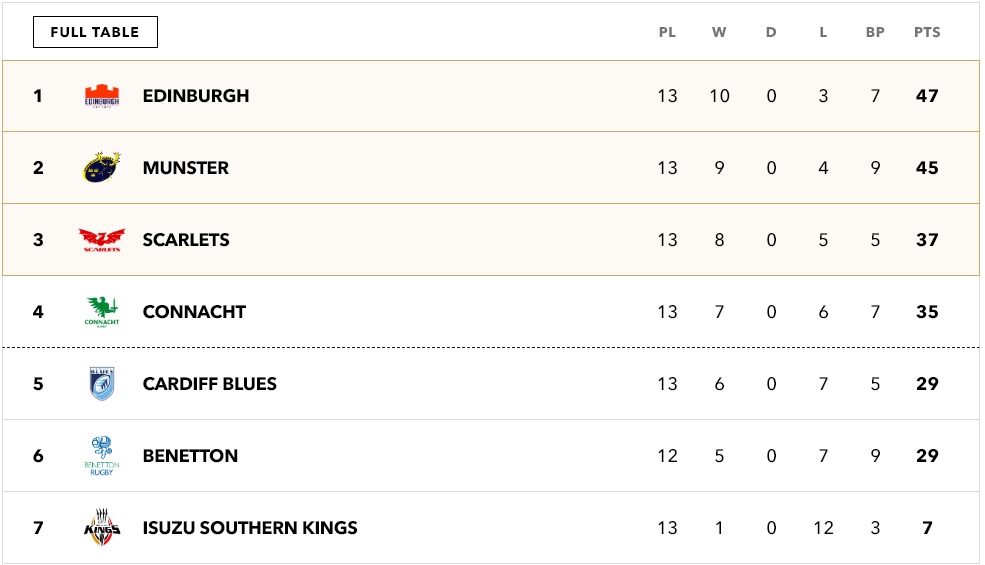Open the Full Table button
The image size is (985, 565).
coord(95,32)
